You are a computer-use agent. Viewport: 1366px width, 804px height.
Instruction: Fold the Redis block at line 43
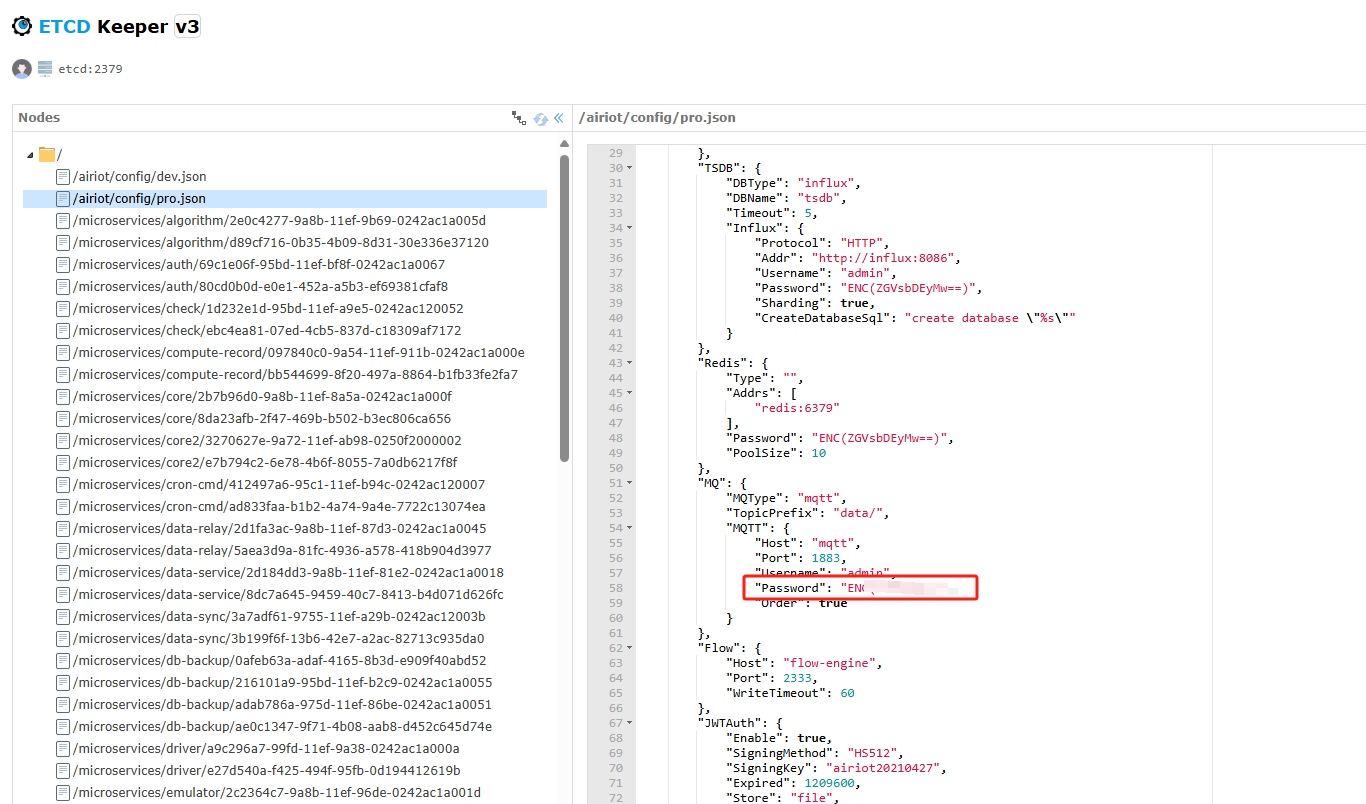629,363
